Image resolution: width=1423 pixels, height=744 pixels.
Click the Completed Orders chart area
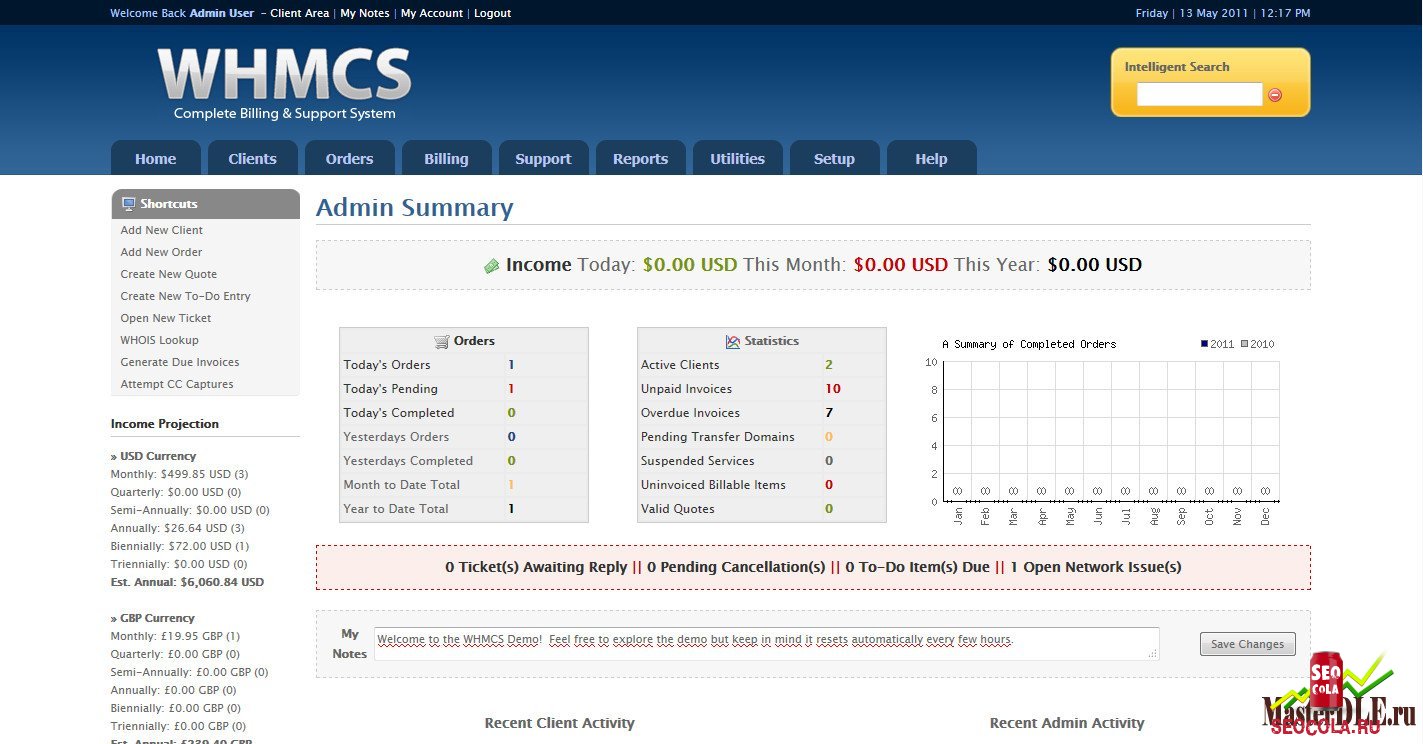coord(1110,431)
